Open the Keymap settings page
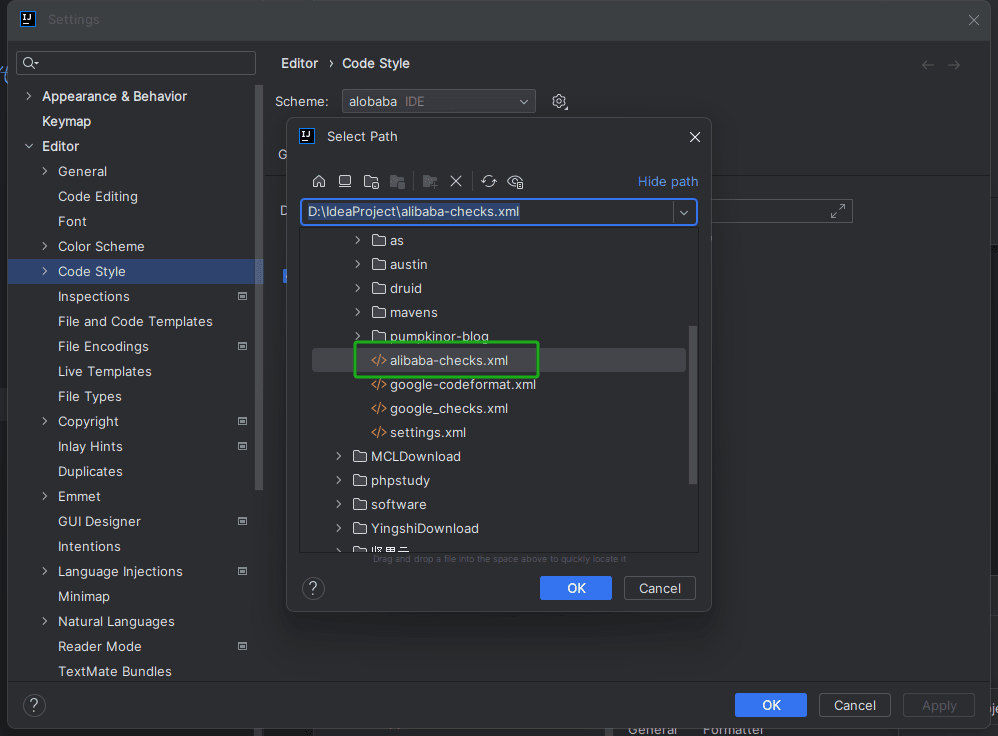The width and height of the screenshot is (998, 736). click(x=66, y=121)
